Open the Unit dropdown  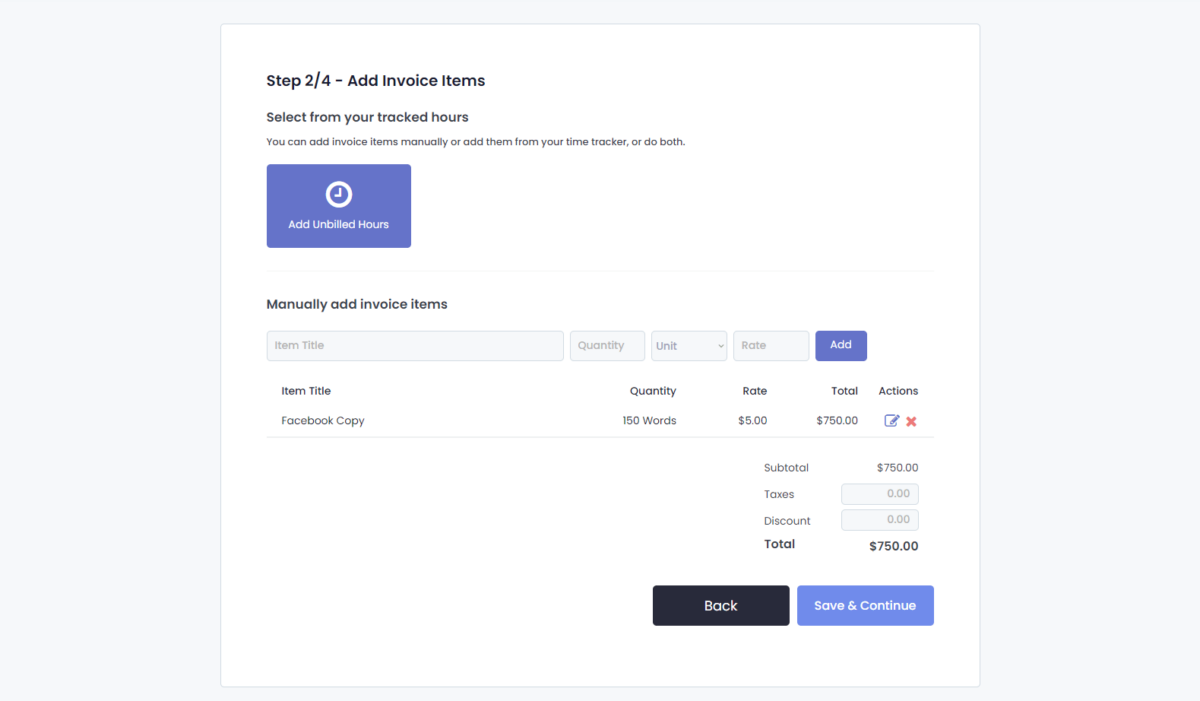688,345
